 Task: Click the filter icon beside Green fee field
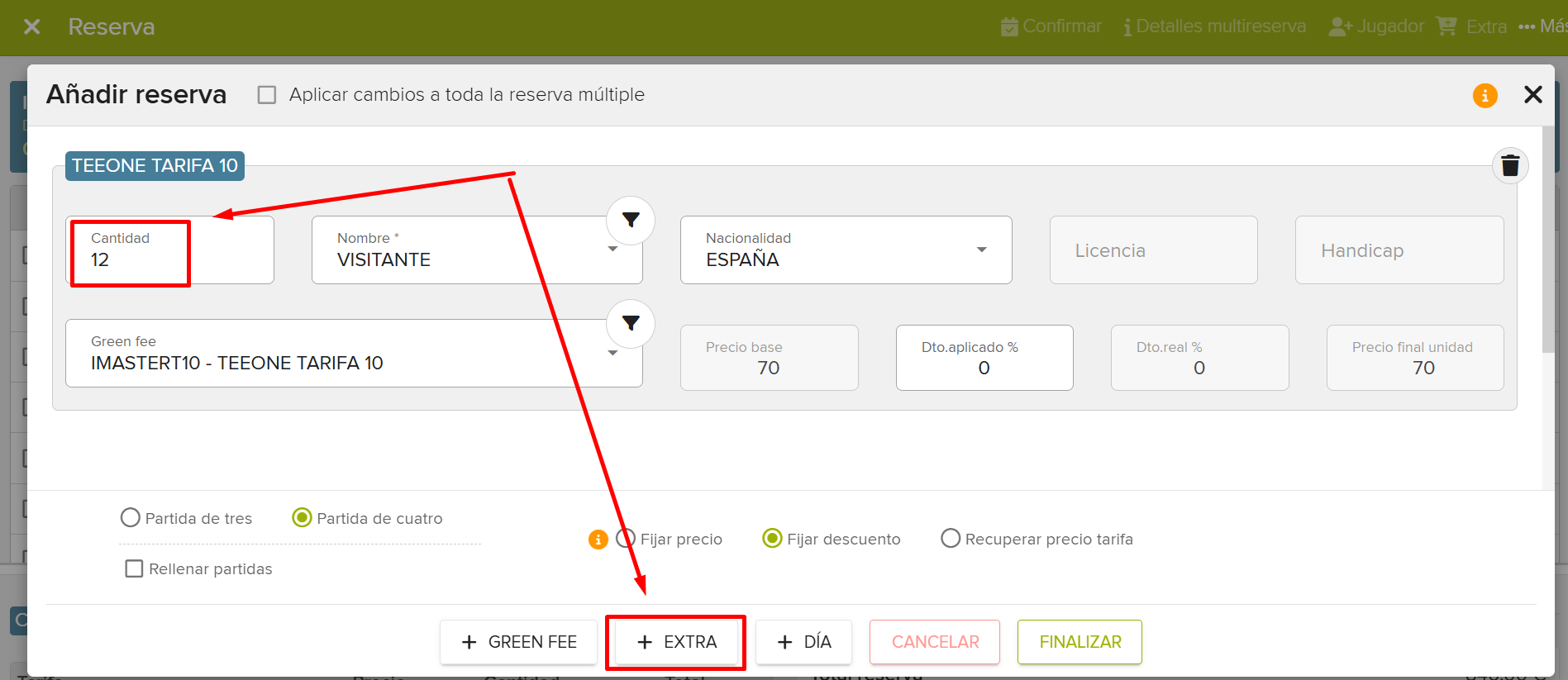coord(631,324)
